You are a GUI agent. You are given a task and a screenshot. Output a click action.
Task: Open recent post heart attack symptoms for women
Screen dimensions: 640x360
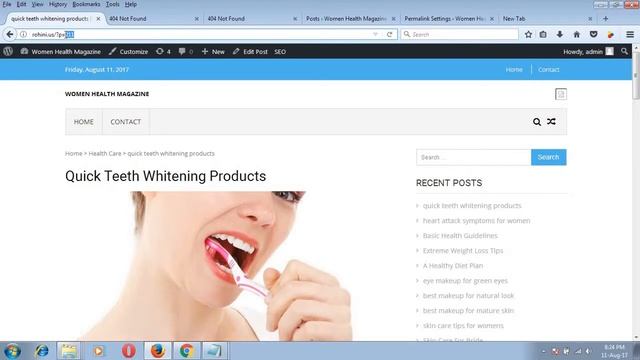(476, 220)
